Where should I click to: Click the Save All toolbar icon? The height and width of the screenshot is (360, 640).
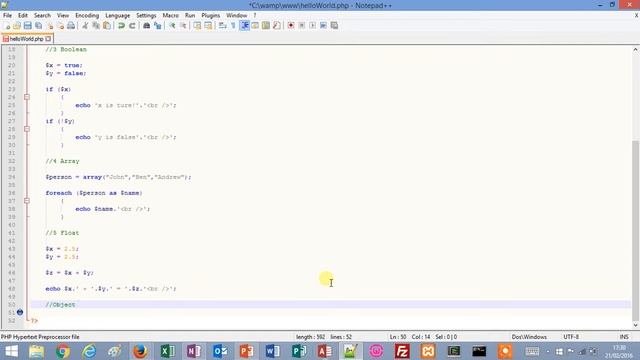click(38, 26)
